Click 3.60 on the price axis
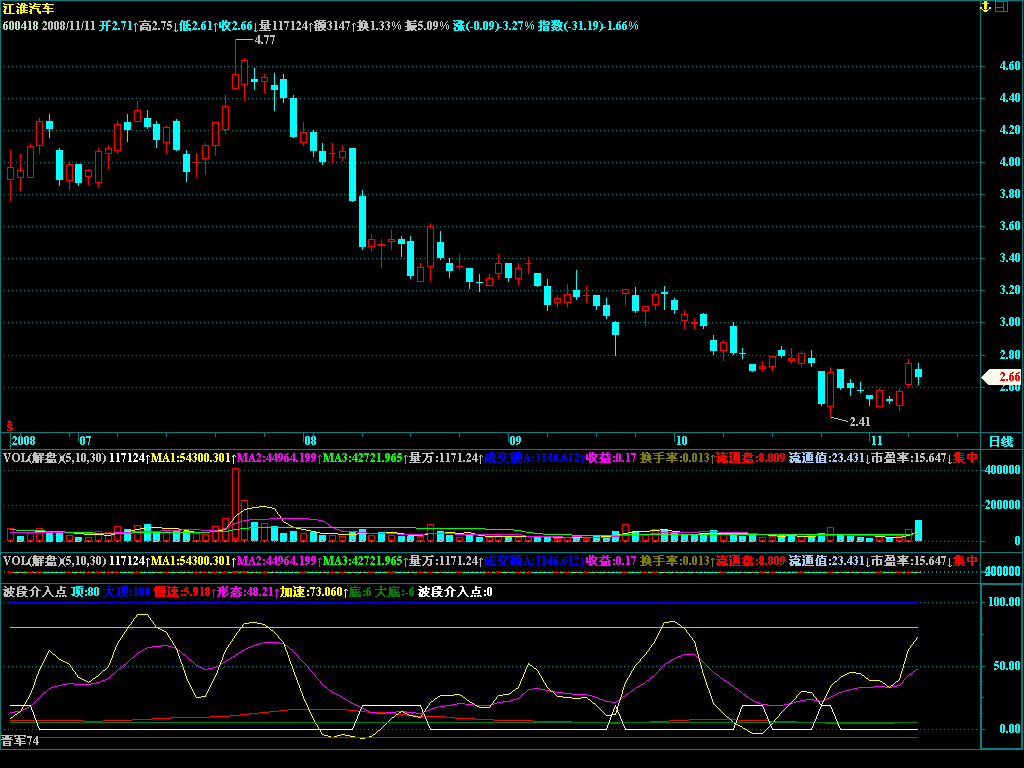 [1010, 226]
